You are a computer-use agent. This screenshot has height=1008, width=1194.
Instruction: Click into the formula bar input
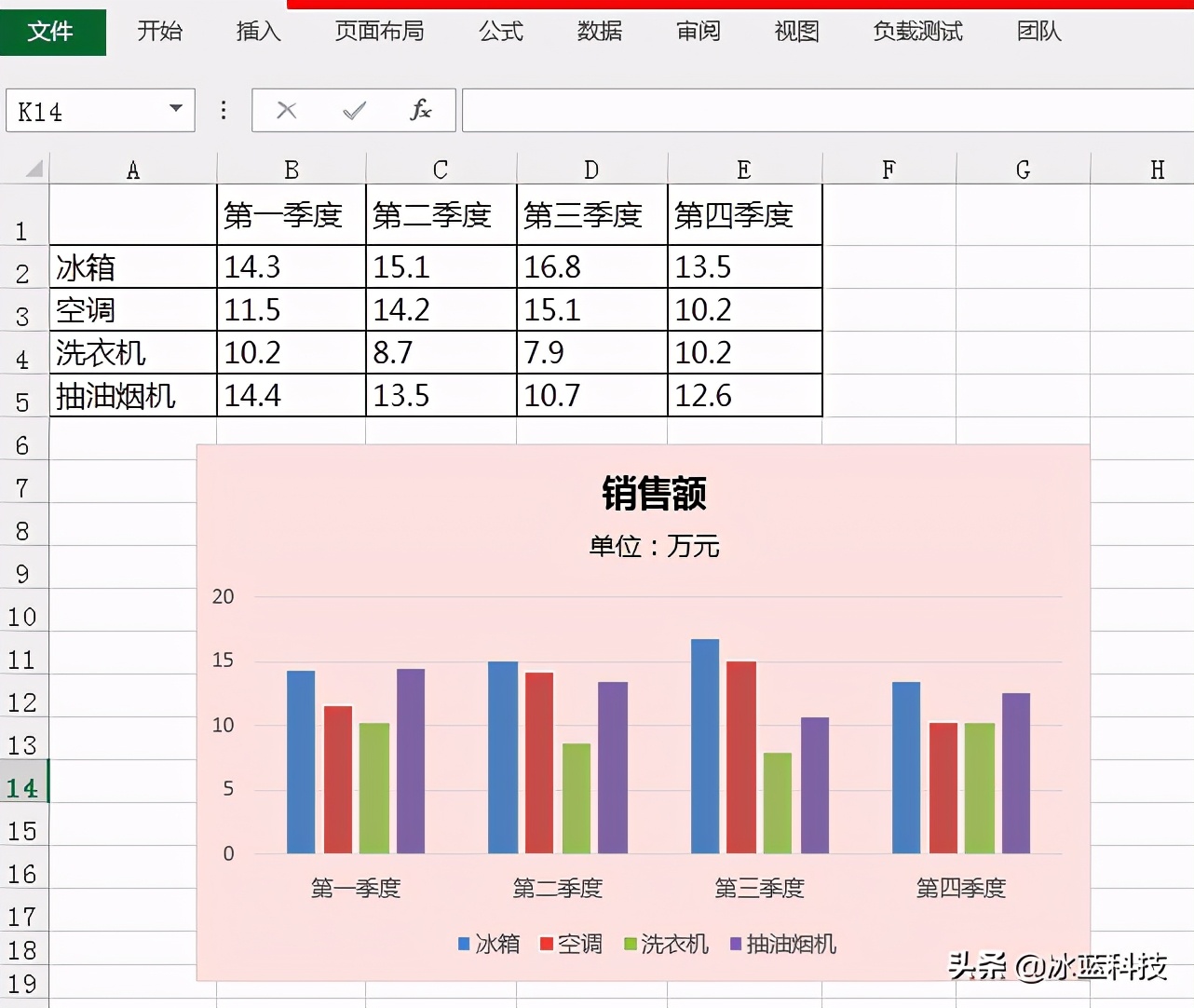828,111
